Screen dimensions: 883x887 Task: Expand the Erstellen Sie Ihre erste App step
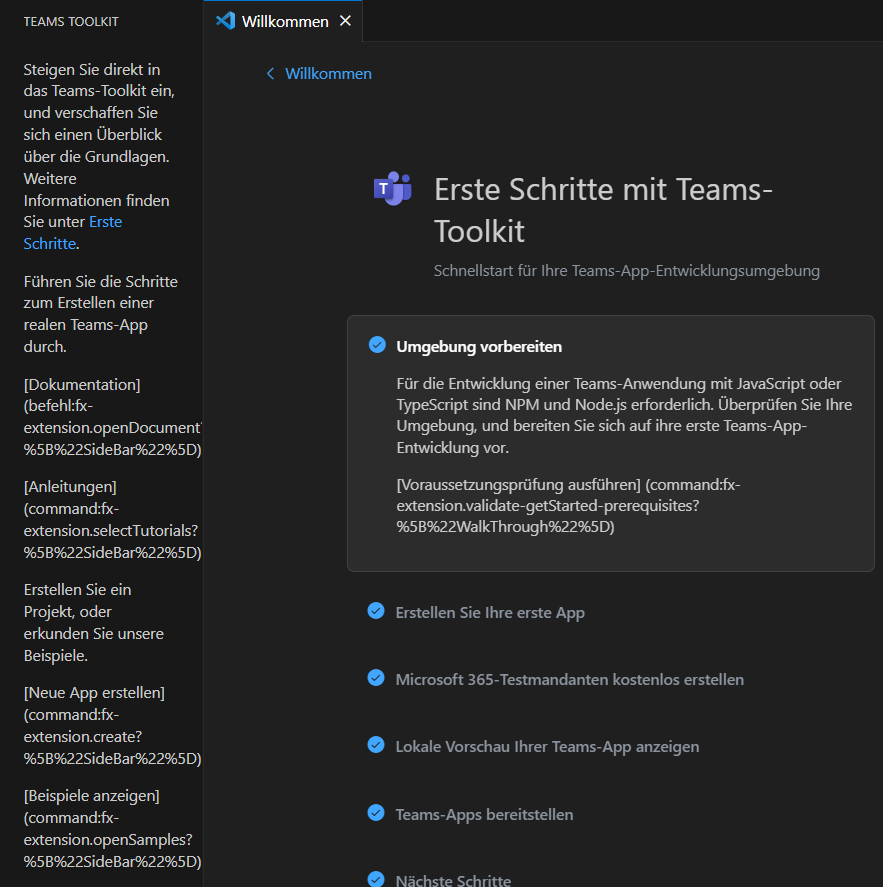490,613
